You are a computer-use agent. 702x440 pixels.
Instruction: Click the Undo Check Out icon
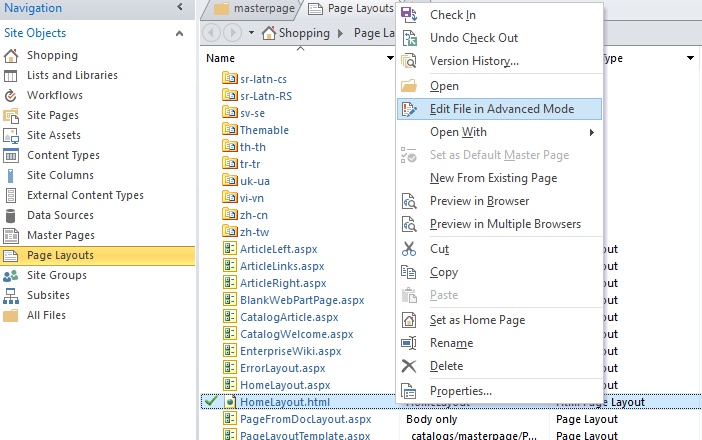tap(409, 38)
